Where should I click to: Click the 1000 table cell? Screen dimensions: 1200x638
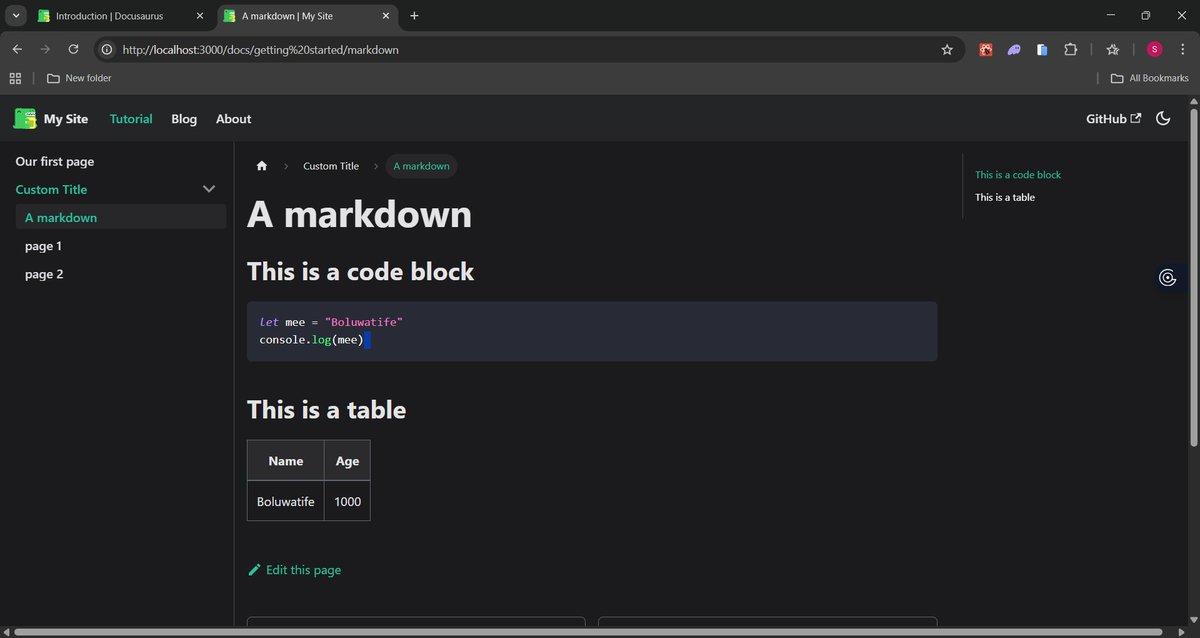[x=347, y=501]
